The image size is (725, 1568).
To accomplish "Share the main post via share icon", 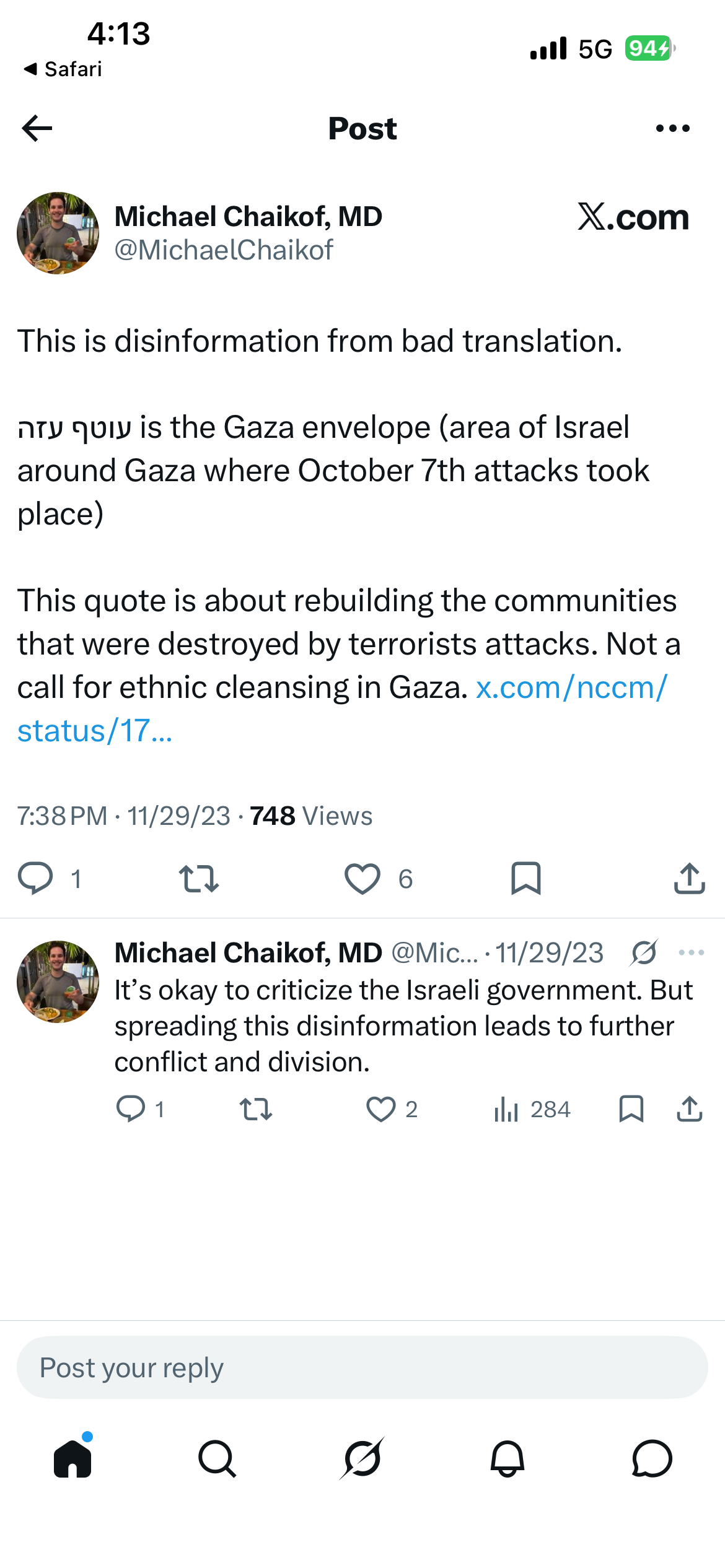I will pyautogui.click(x=689, y=878).
